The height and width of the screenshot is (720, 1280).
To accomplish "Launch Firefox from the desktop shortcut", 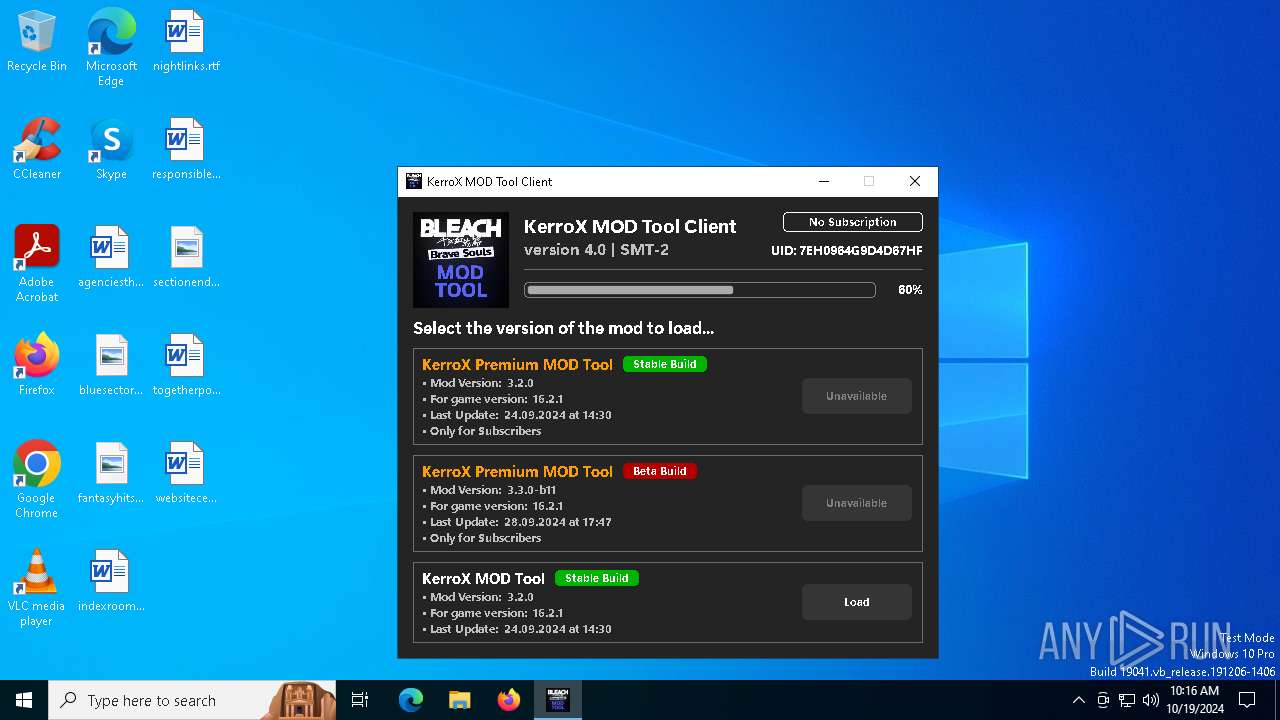I will tap(37, 366).
